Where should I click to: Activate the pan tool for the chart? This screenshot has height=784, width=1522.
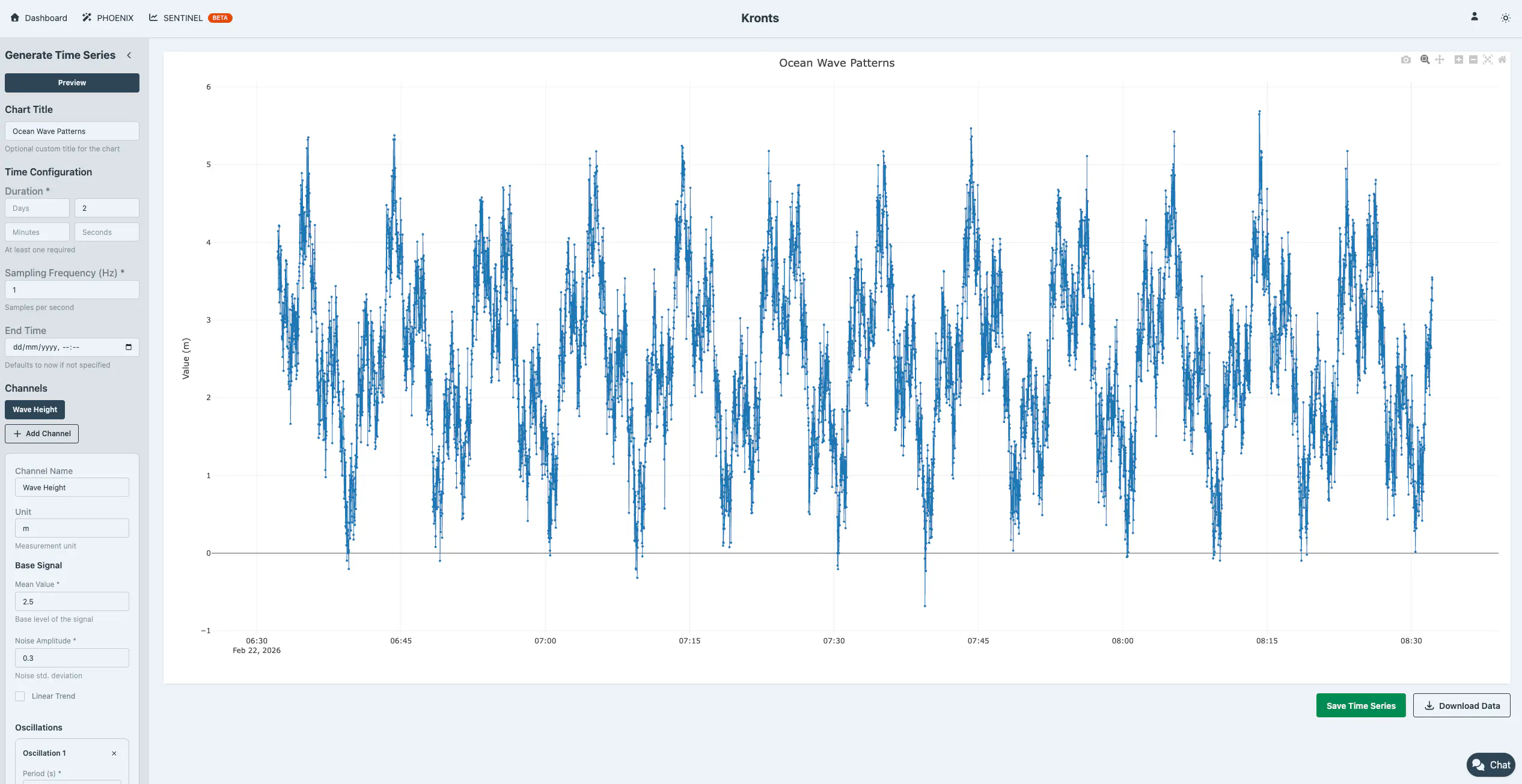(1439, 59)
